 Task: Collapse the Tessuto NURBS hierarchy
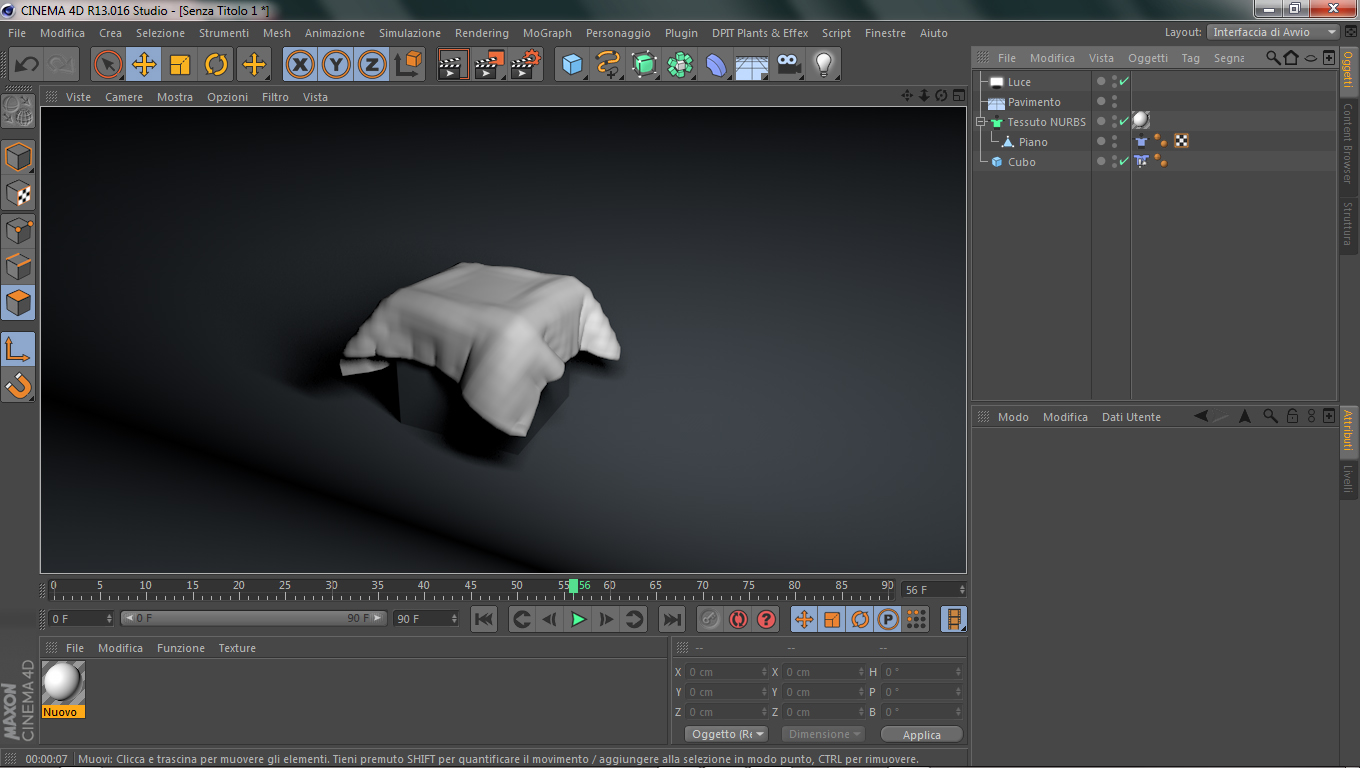[x=982, y=122]
